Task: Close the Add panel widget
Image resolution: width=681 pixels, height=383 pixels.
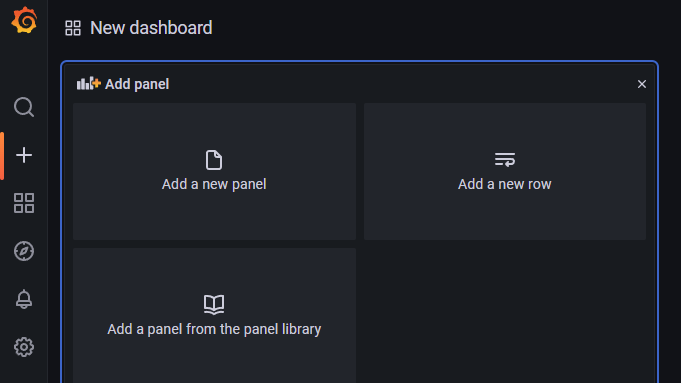Action: pyautogui.click(x=642, y=84)
